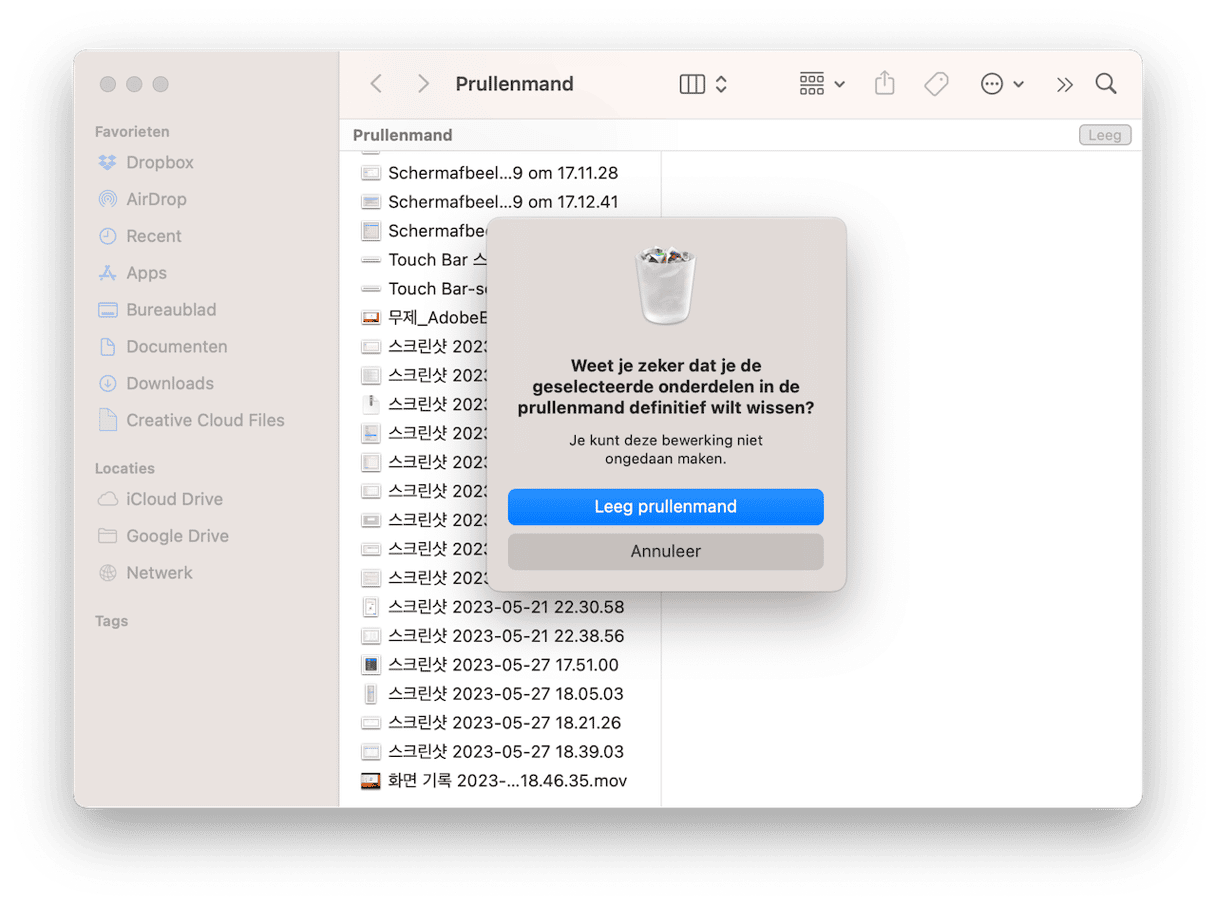
Task: Click the Tags toolbar icon
Action: 936,84
